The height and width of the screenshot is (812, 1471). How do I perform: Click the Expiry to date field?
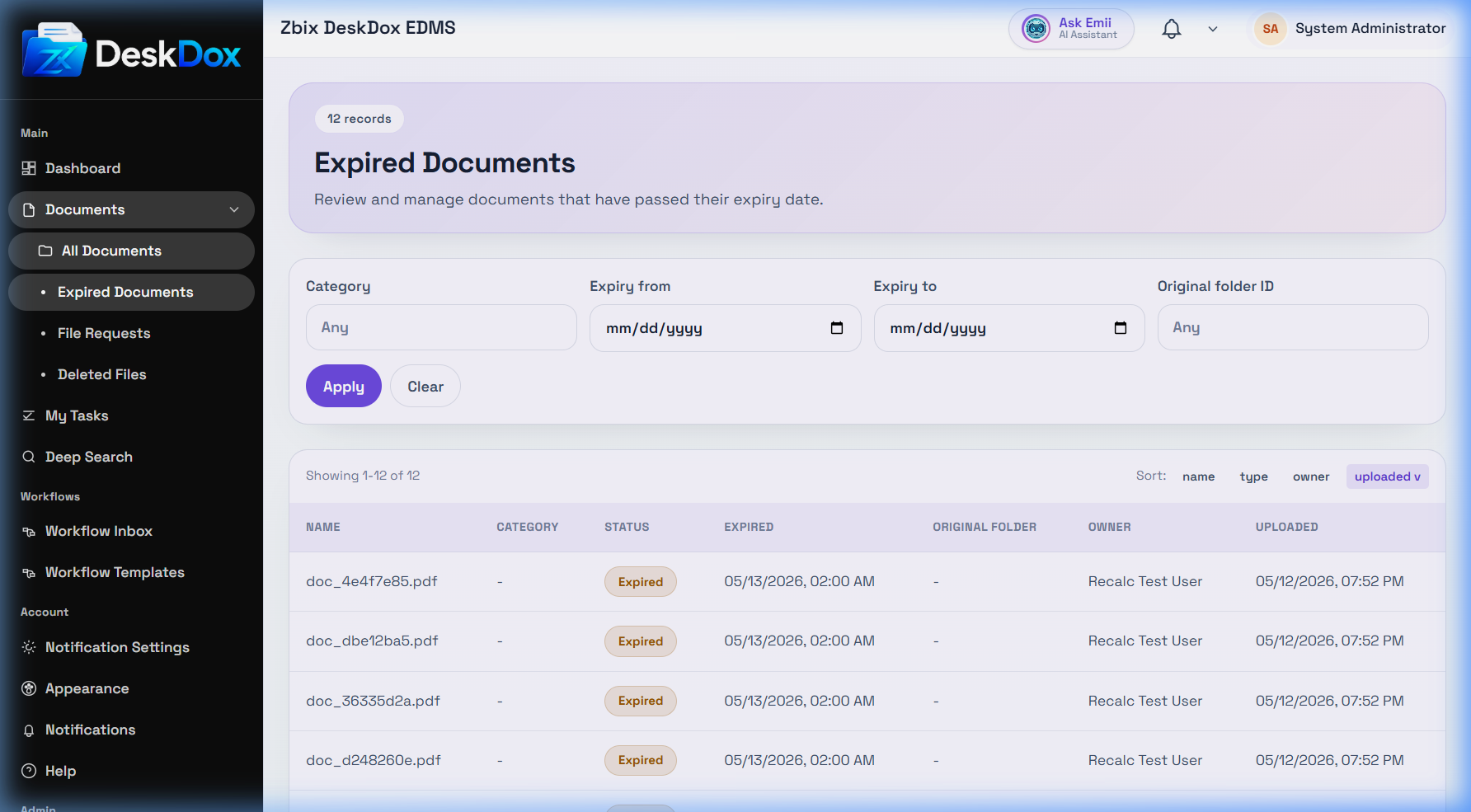point(1009,328)
